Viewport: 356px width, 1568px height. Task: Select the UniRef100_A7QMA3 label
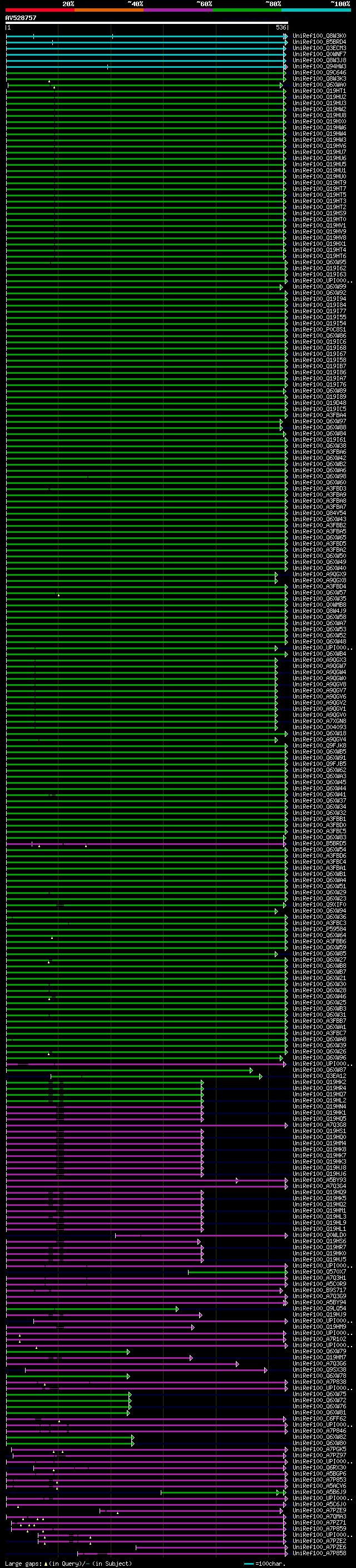click(x=319, y=1517)
